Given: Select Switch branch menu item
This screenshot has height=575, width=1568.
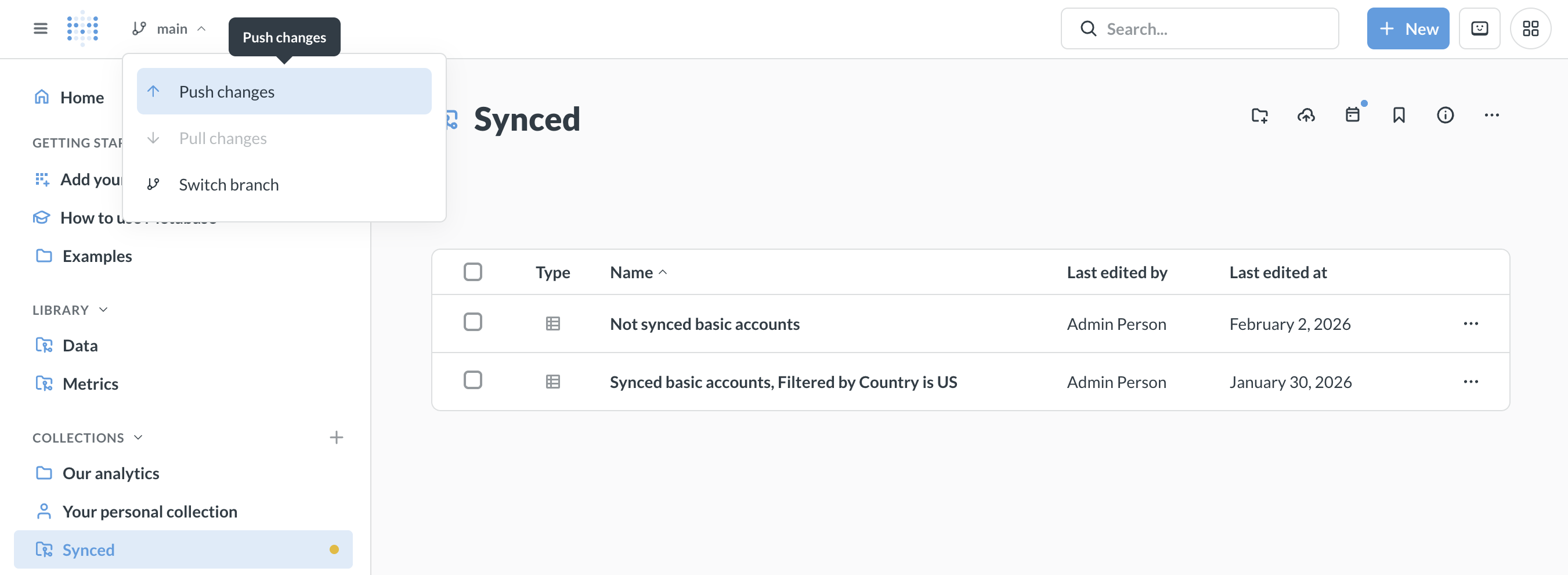Looking at the screenshot, I should click(x=228, y=185).
